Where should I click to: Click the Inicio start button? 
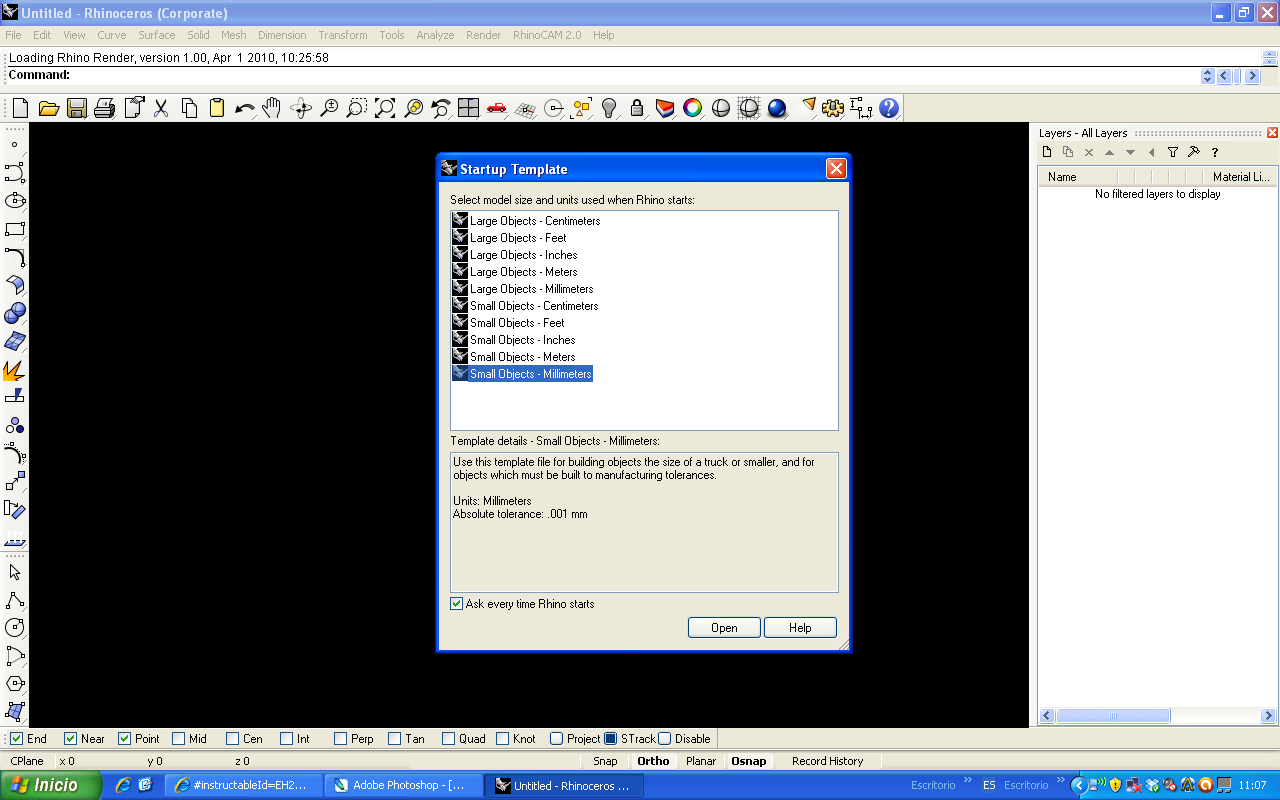click(50, 785)
